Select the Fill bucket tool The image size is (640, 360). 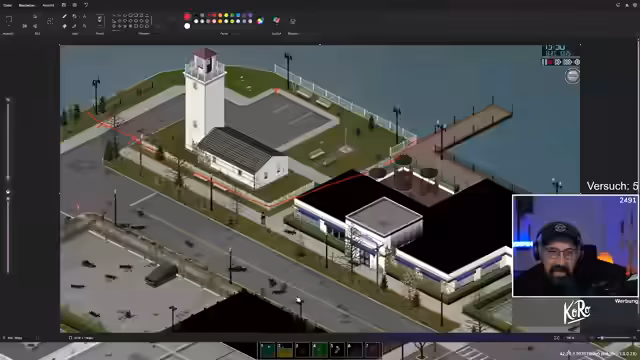[74, 16]
